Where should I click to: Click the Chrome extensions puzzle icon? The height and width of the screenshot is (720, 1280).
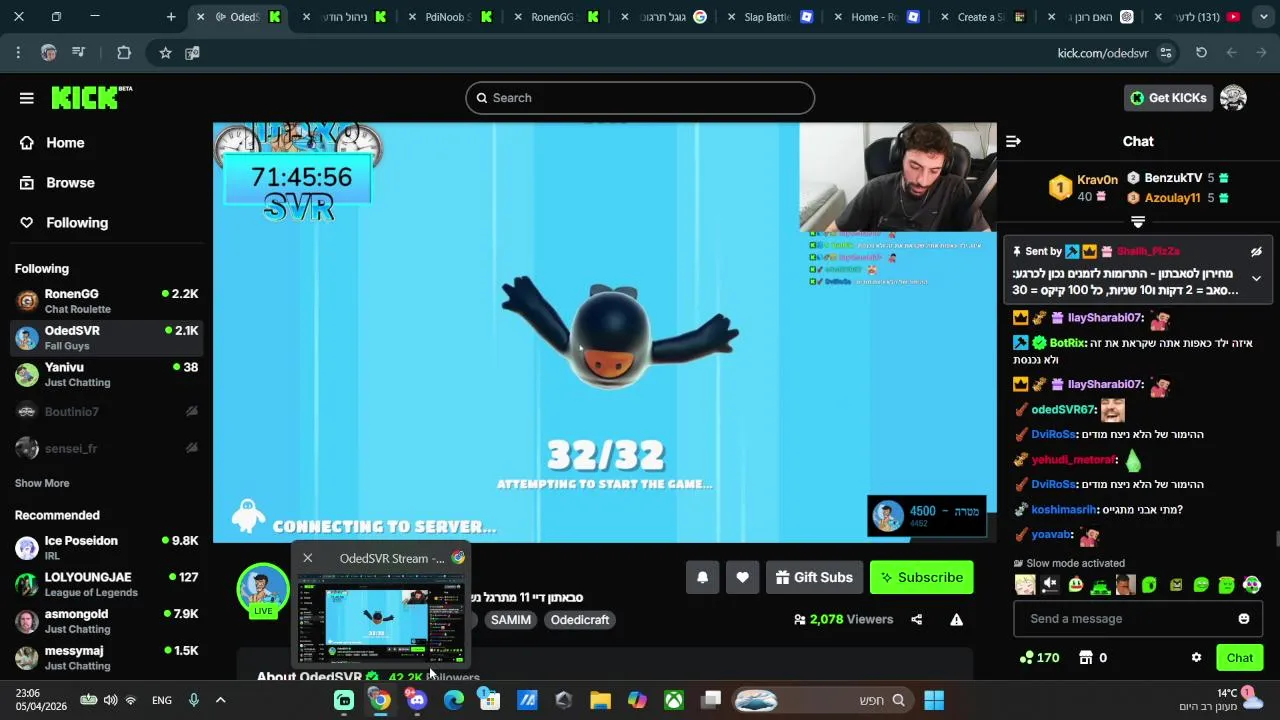click(124, 53)
